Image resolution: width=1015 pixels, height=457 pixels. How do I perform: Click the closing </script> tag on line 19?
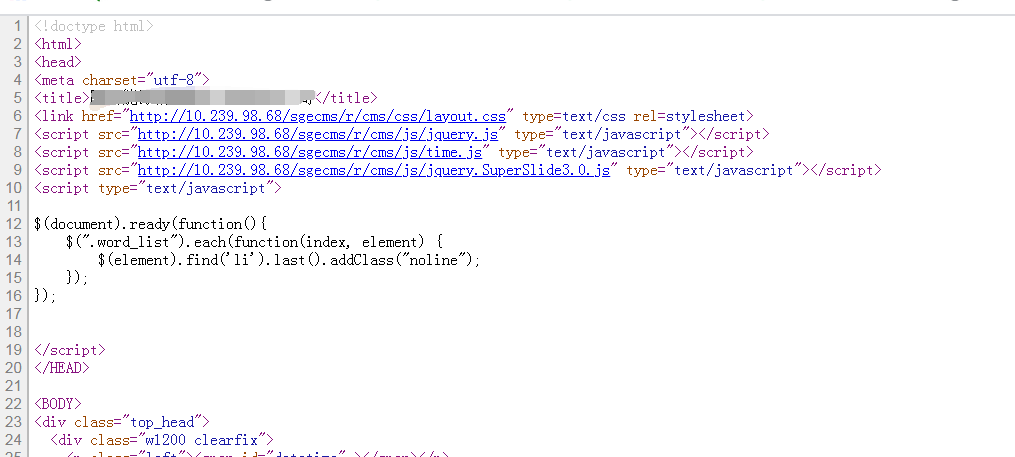(69, 350)
